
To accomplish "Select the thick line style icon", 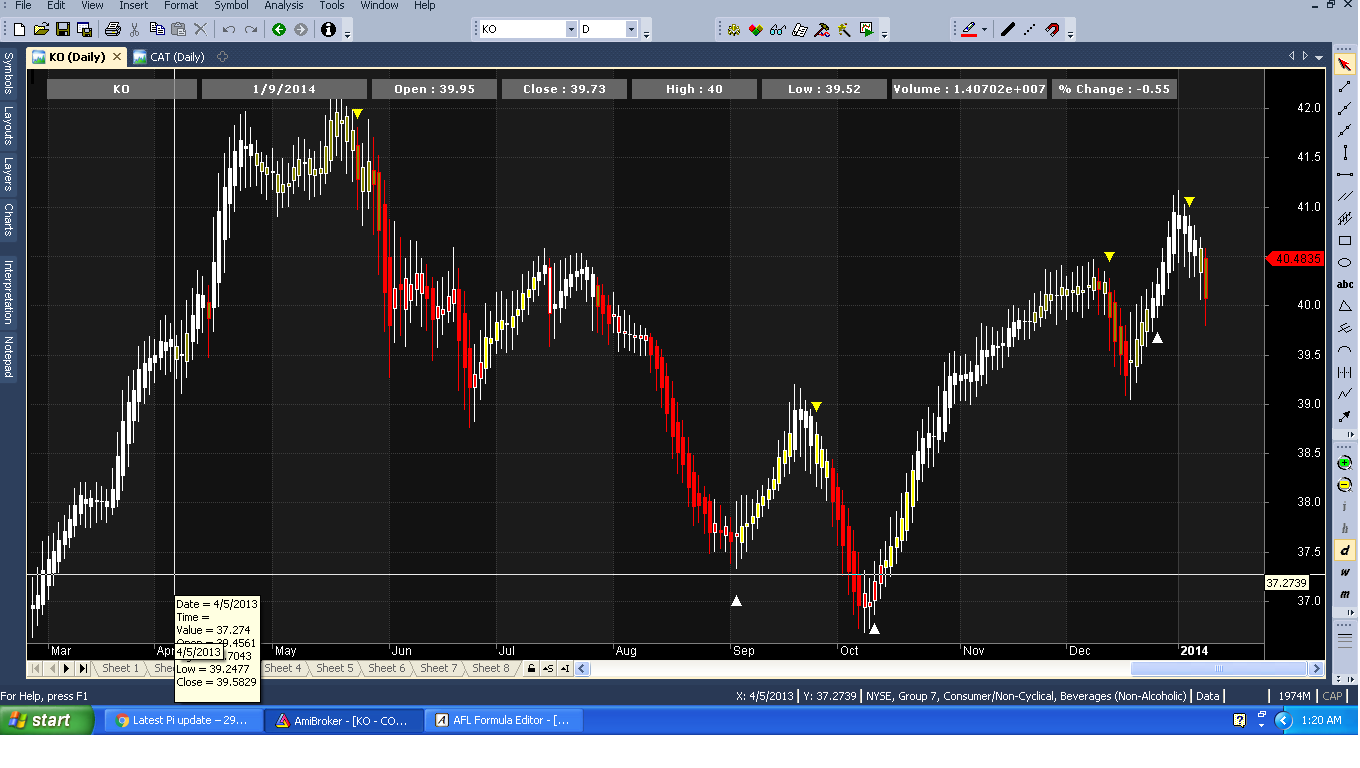I will pyautogui.click(x=1007, y=30).
